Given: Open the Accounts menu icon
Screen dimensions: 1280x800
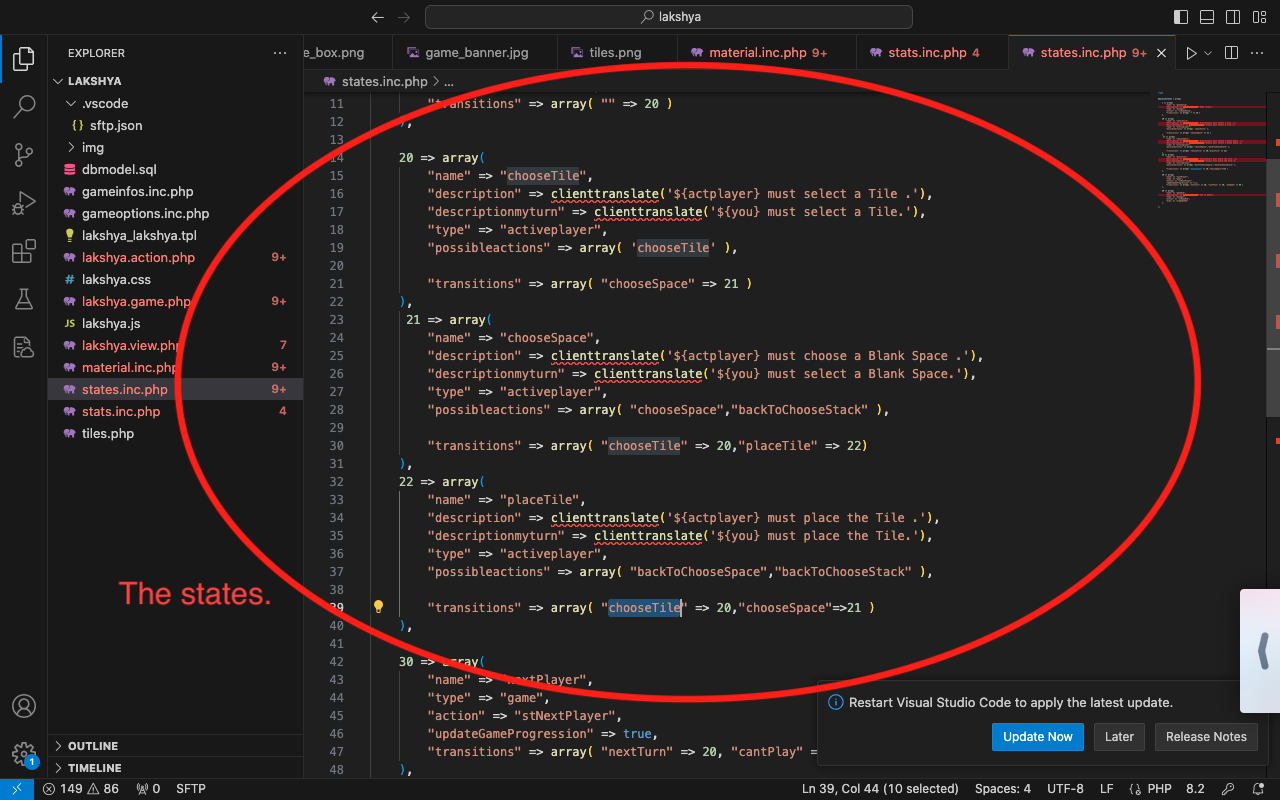Looking at the screenshot, I should pos(23,706).
